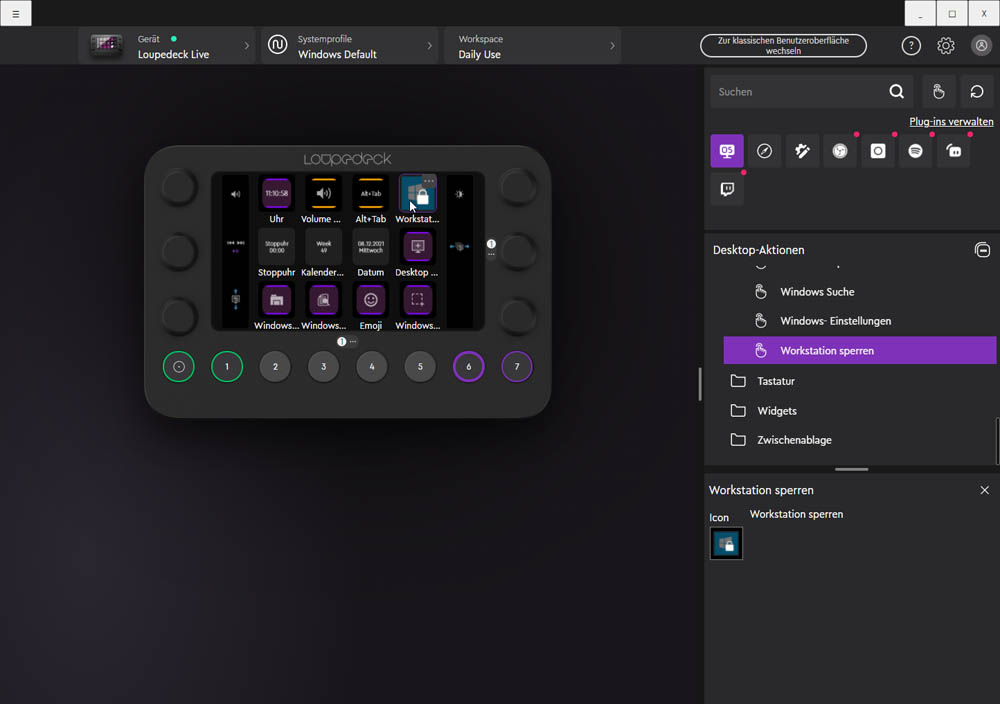Screen dimensions: 1000x704
Task: Select the Workstation sperren action
Action: (x=860, y=350)
